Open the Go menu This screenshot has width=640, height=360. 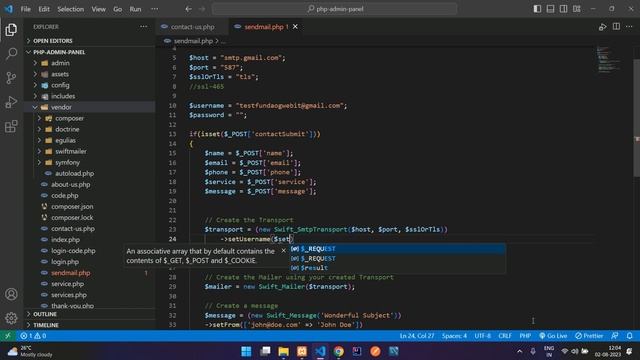[118, 9]
